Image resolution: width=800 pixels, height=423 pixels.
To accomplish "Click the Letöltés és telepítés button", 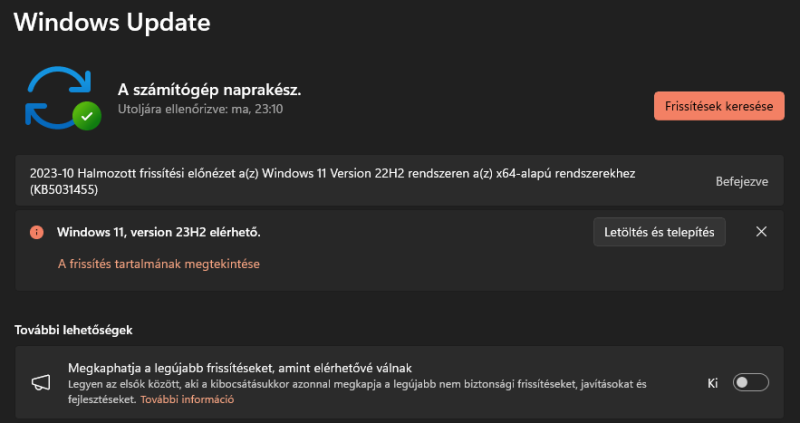I will 659,232.
